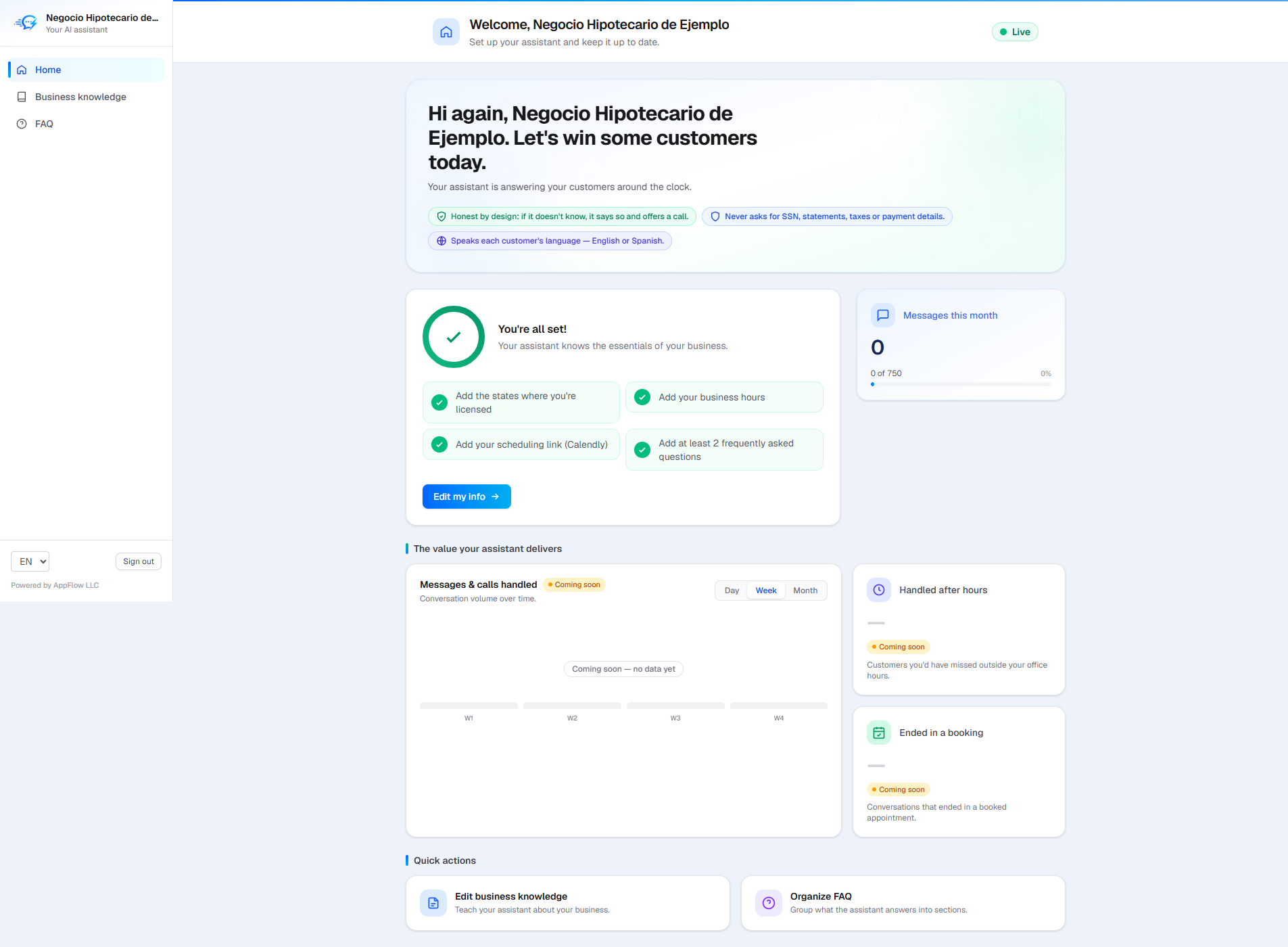Image resolution: width=1288 pixels, height=947 pixels.
Task: Open the EN language dropdown
Action: 30,561
